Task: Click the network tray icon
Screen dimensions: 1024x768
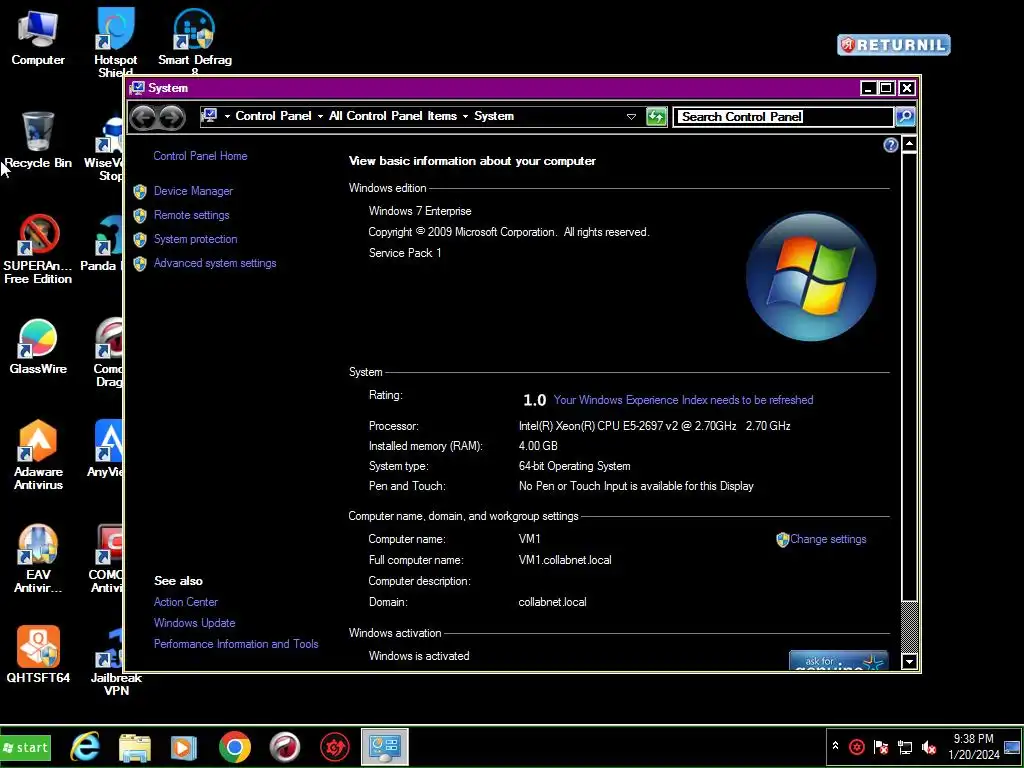Action: (905, 746)
